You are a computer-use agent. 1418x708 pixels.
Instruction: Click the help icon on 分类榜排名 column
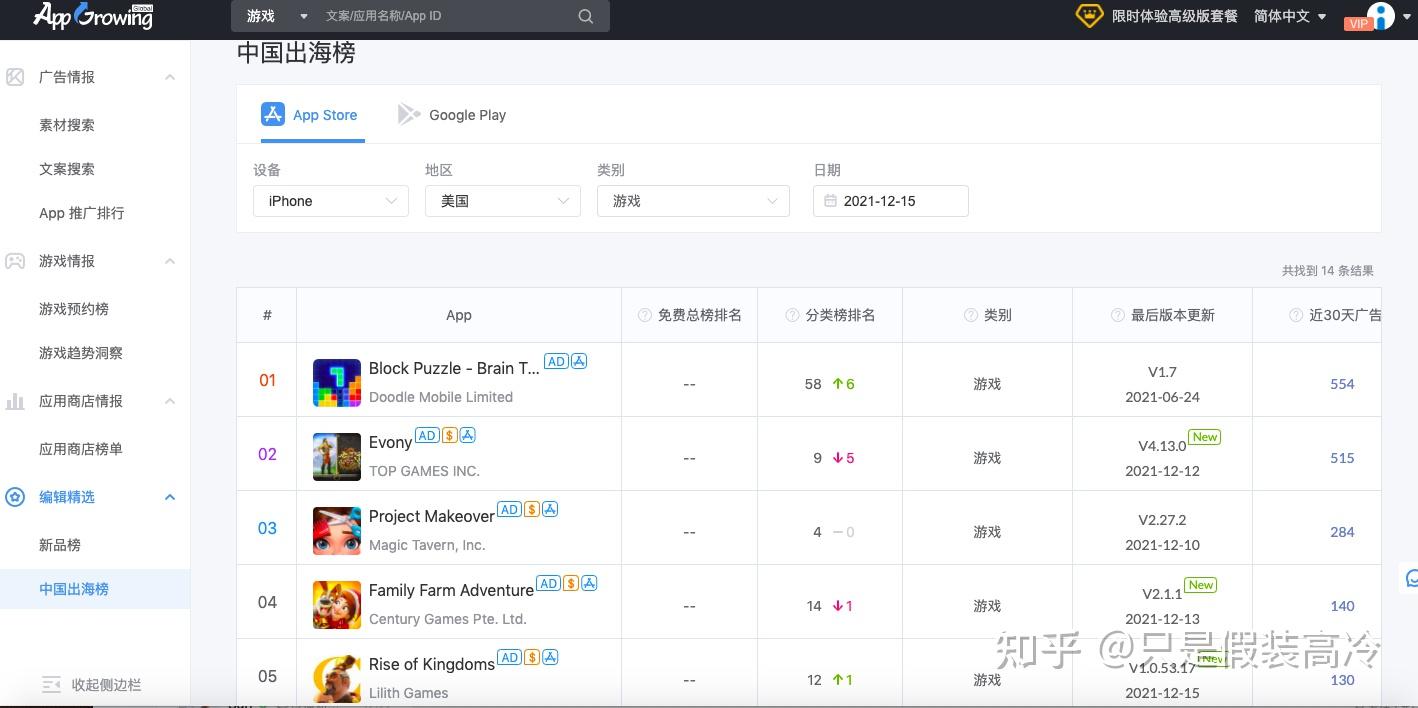[791, 314]
